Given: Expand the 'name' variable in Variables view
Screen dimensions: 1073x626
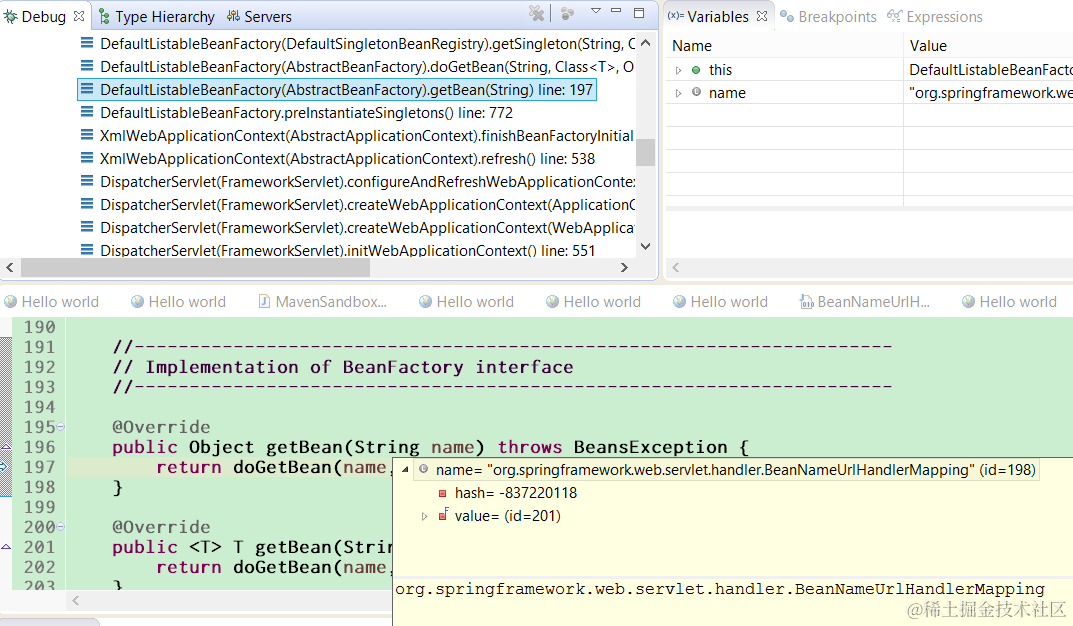Looking at the screenshot, I should point(678,93).
